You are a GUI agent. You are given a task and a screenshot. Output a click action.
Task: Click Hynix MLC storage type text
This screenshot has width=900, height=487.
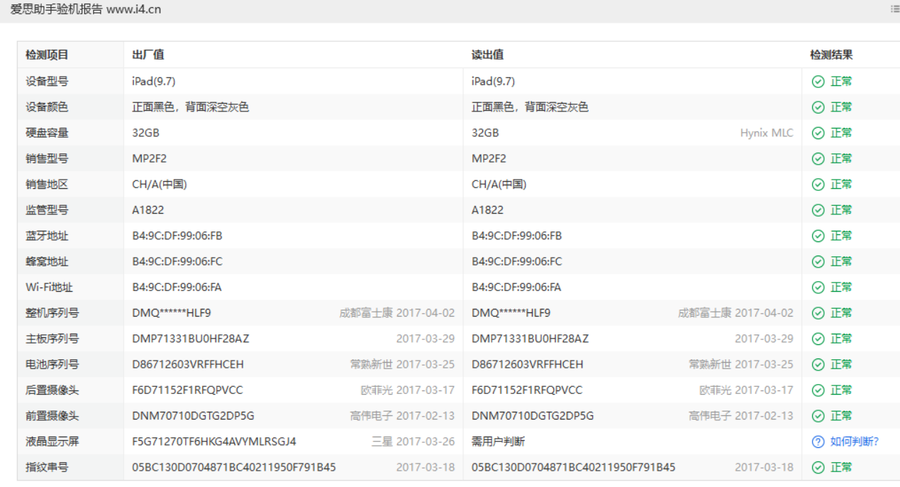[766, 133]
